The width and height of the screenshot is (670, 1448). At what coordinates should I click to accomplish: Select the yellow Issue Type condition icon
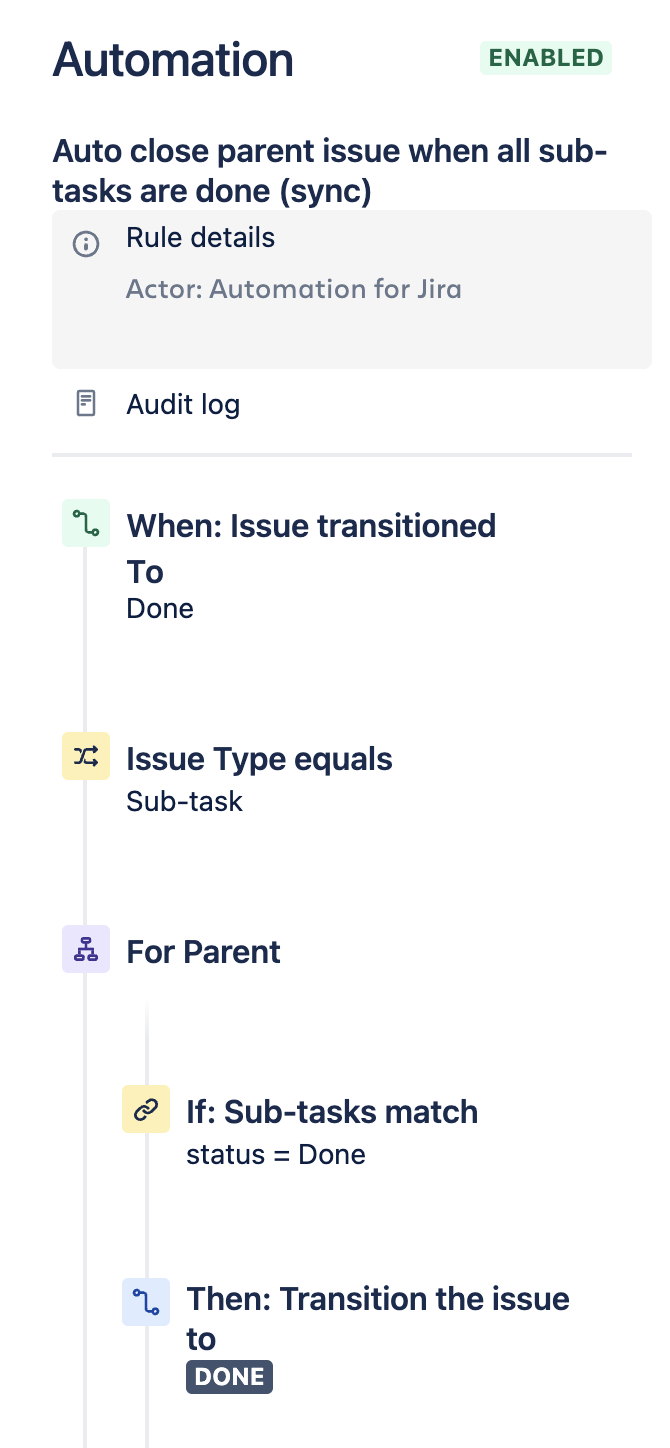point(86,757)
